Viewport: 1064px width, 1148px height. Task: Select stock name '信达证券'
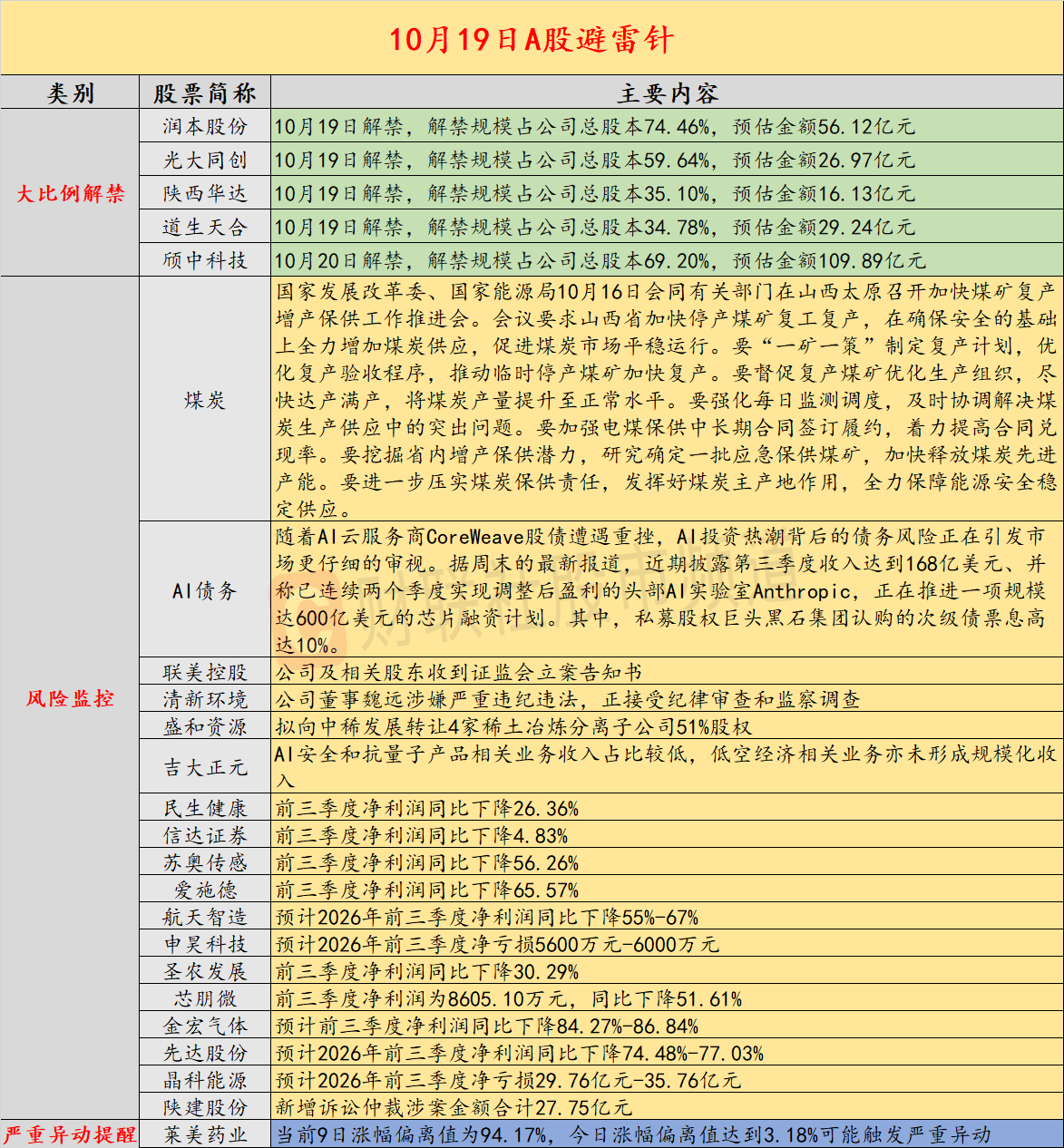tap(204, 835)
